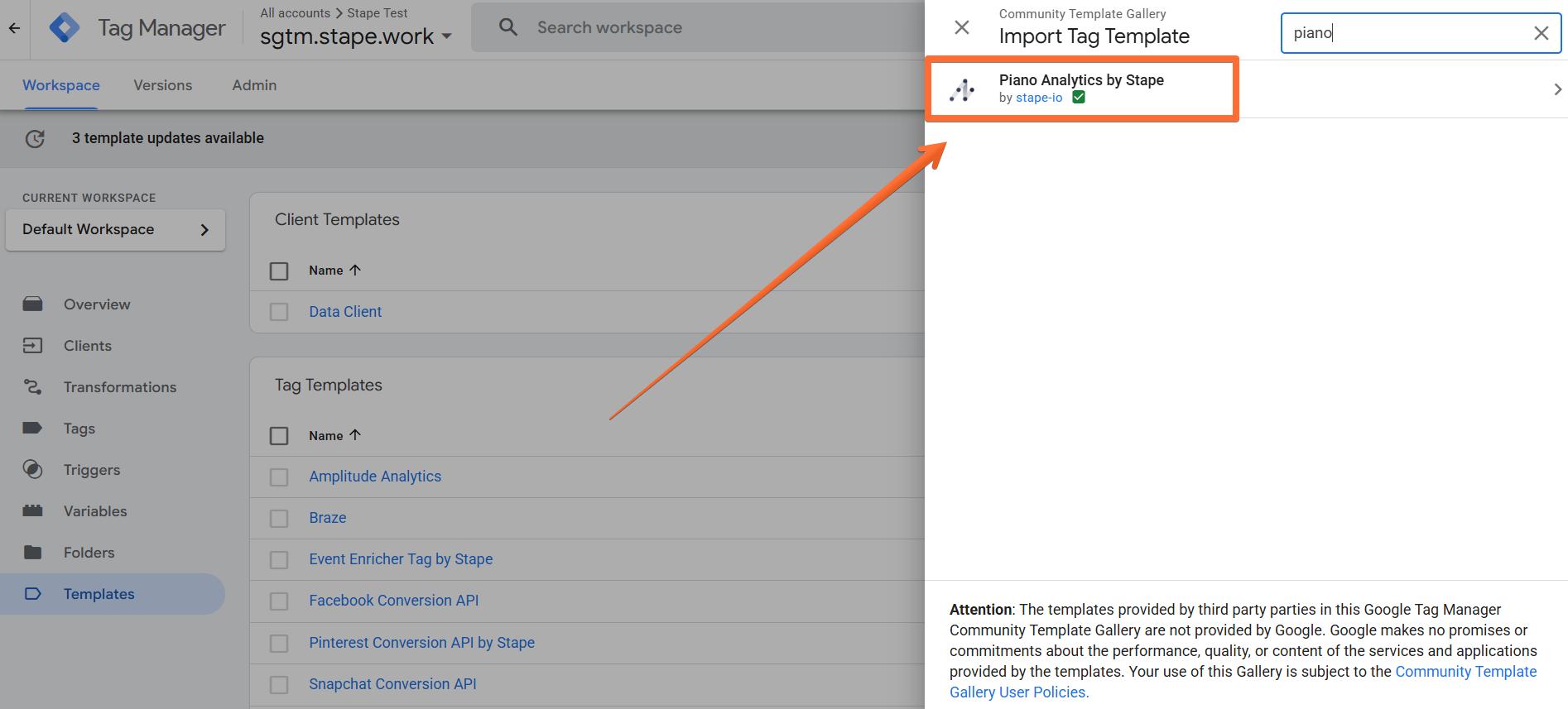Check select-all box in Tag Templates
The width and height of the screenshot is (1568, 709).
[279, 436]
